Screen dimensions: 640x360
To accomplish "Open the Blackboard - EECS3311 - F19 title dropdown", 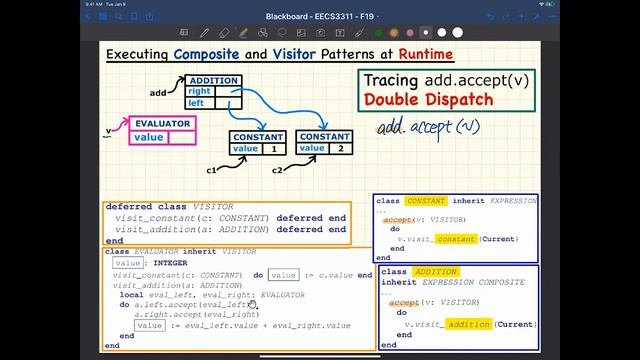I will [322, 17].
